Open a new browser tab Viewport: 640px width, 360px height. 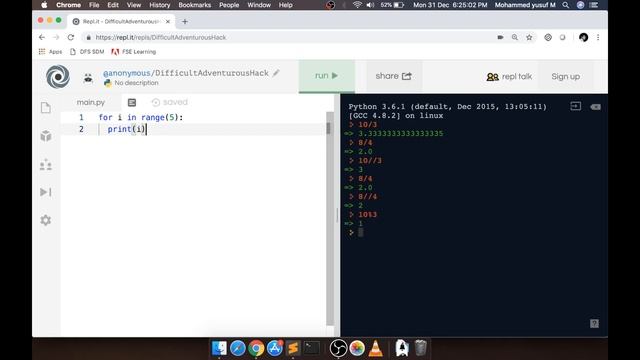tap(185, 21)
